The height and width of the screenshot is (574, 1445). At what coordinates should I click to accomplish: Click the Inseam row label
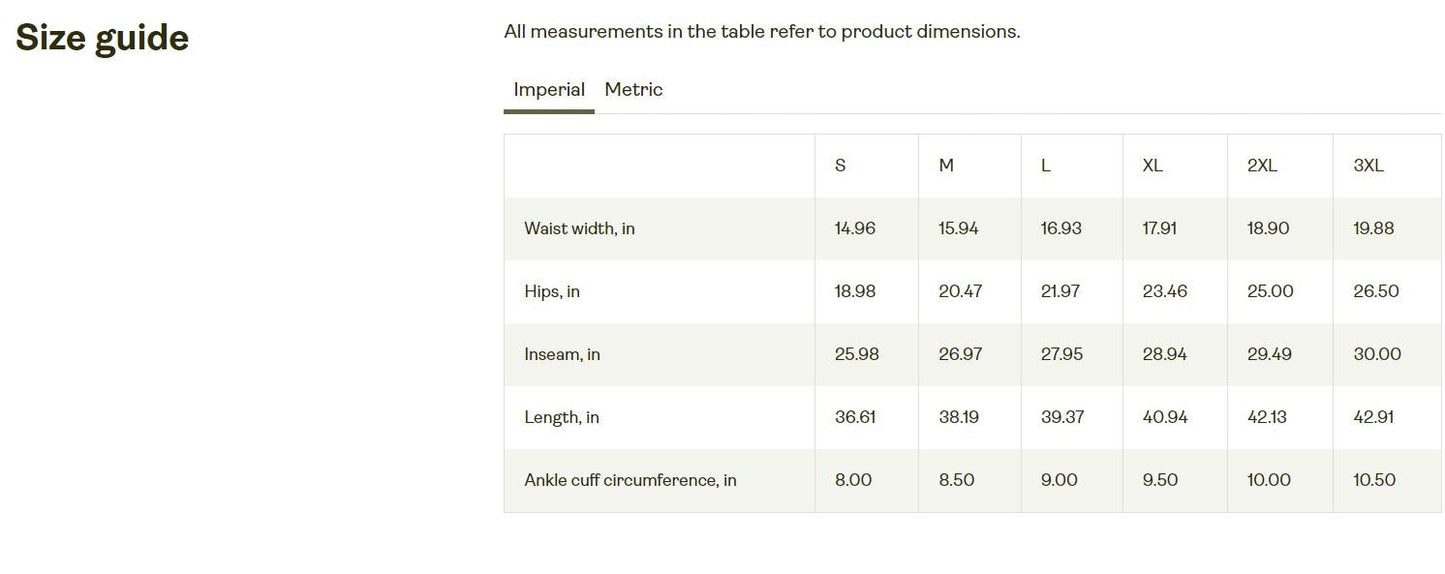click(x=562, y=355)
